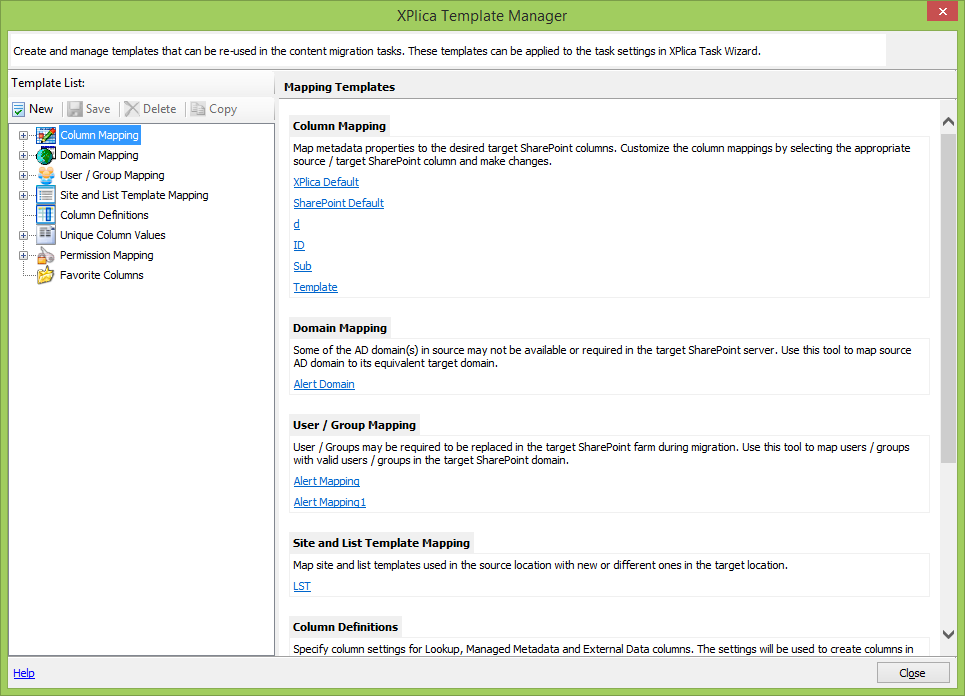This screenshot has width=965, height=696.
Task: Select Column Mapping in the template list
Action: click(x=100, y=135)
